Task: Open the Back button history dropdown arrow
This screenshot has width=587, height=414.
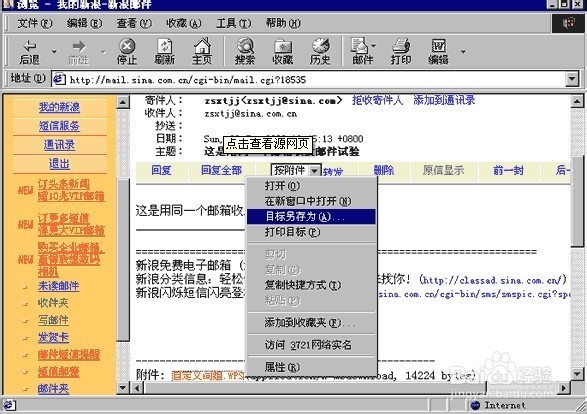Action: click(54, 51)
